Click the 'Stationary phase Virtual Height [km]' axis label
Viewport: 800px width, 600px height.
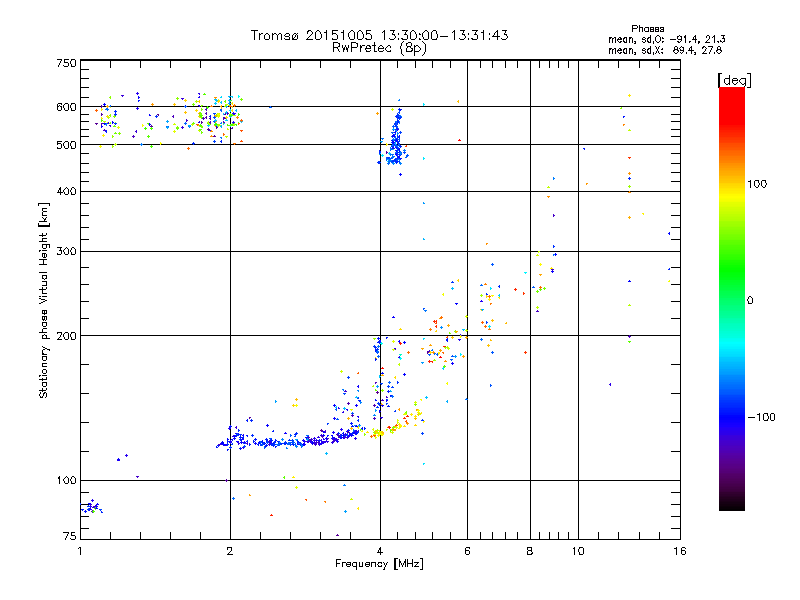43,300
